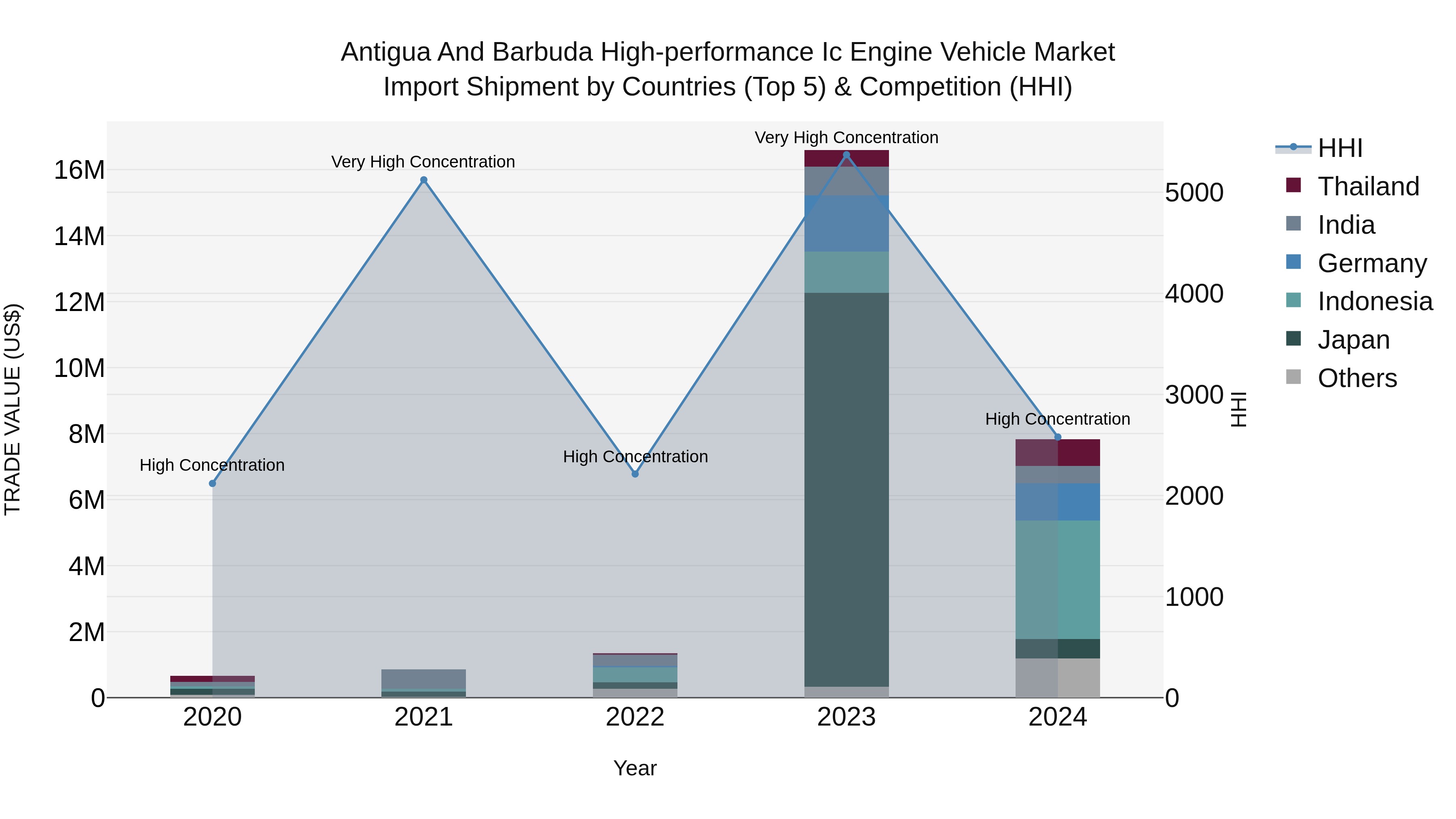The width and height of the screenshot is (1456, 819).
Task: Click the 2020 x-axis tick label
Action: pos(212,717)
